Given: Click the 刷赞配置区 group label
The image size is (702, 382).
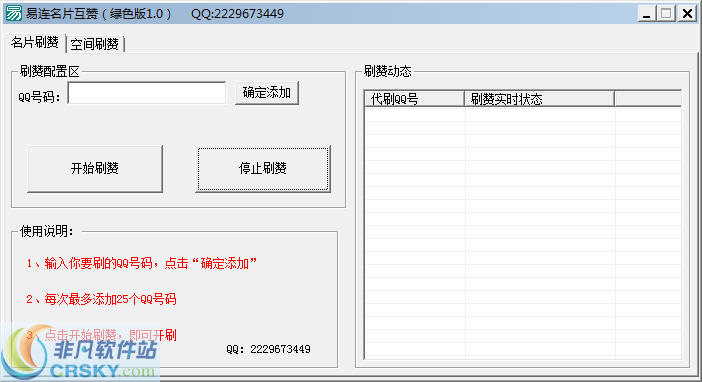Looking at the screenshot, I should [50, 71].
